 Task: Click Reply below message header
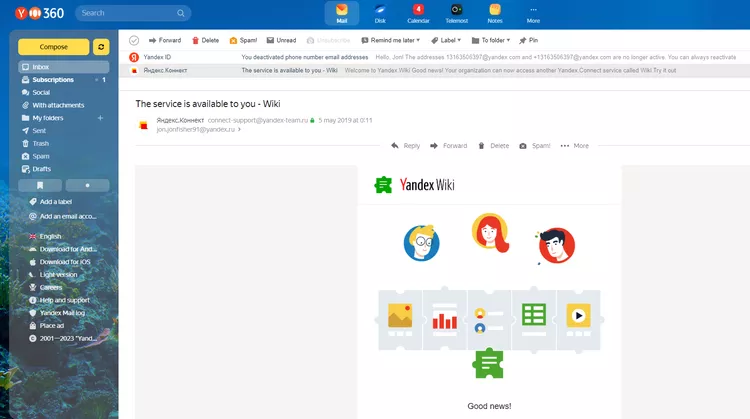tap(406, 146)
